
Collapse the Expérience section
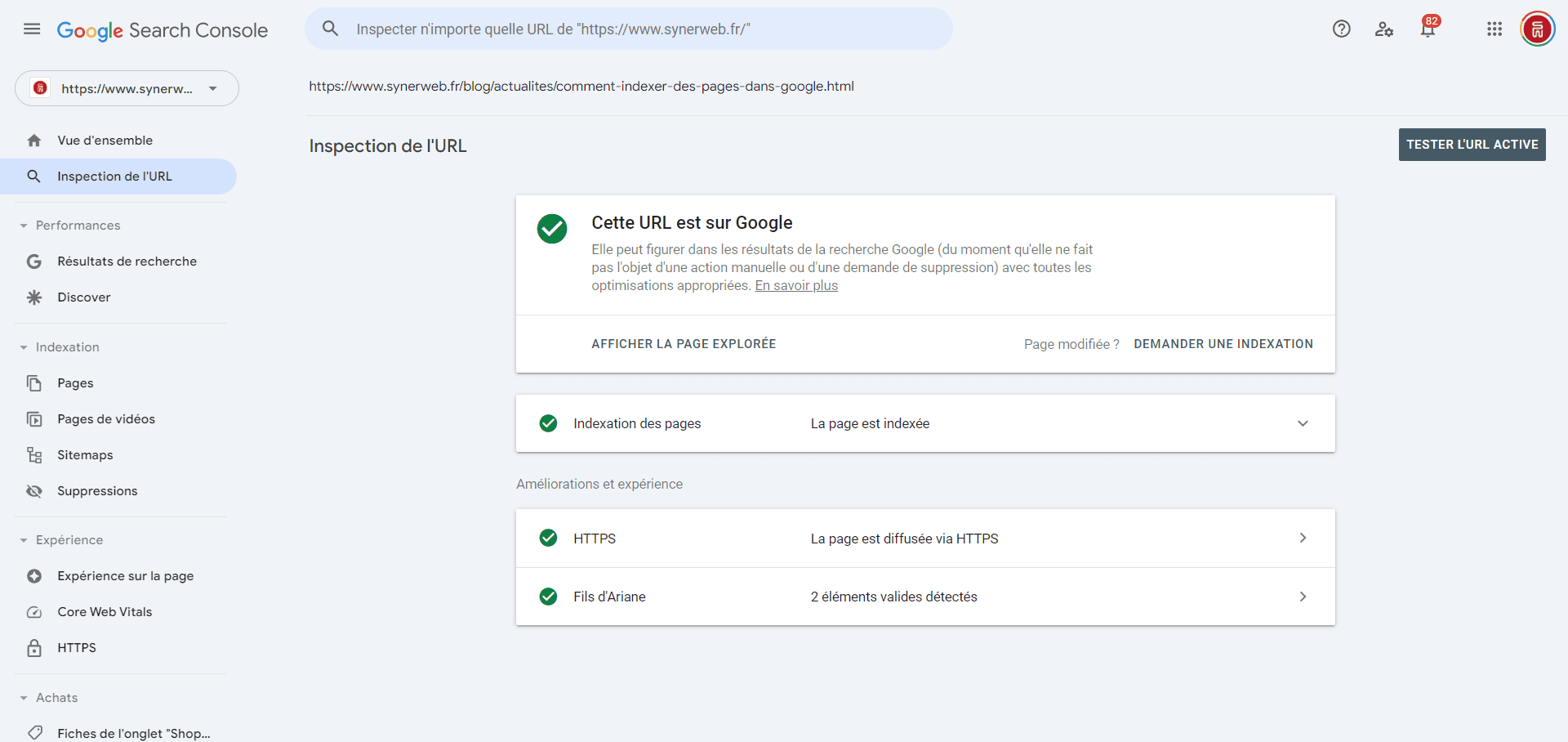point(24,540)
